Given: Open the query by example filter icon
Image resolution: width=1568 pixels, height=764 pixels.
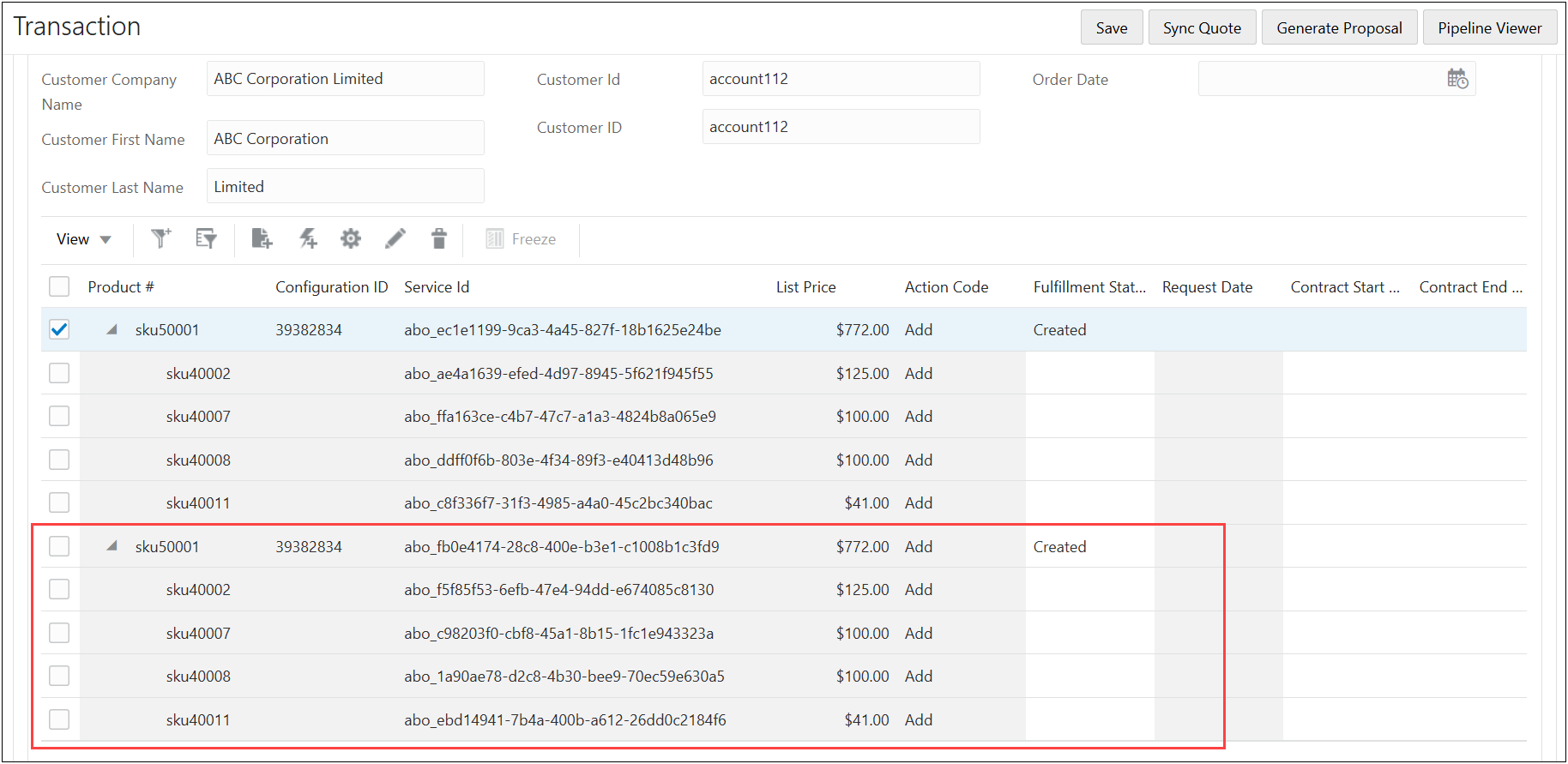Looking at the screenshot, I should (x=206, y=238).
